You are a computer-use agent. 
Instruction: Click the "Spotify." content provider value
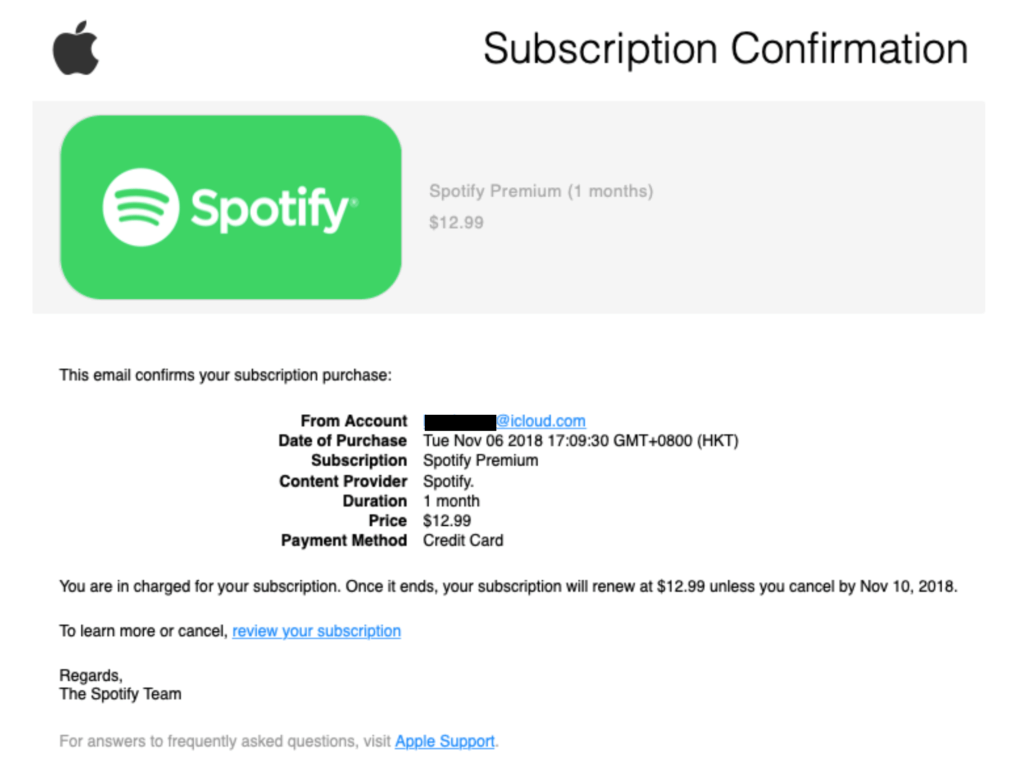tap(450, 481)
